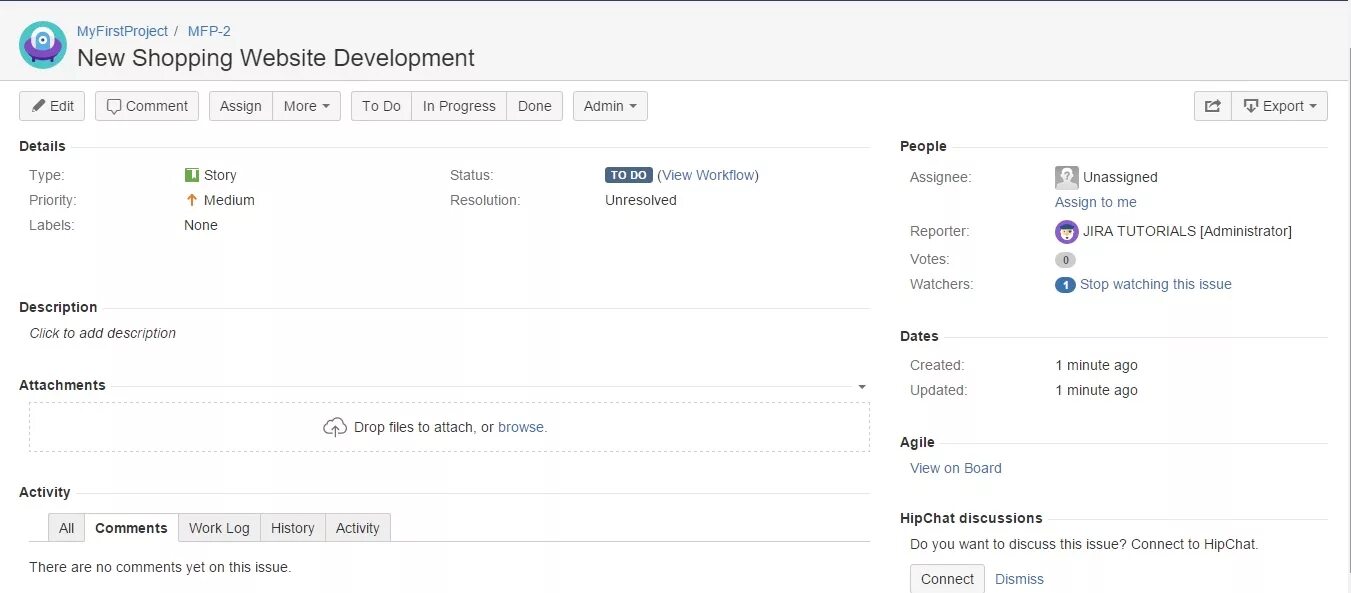Open the Export dropdown
The image size is (1351, 593).
click(1279, 106)
